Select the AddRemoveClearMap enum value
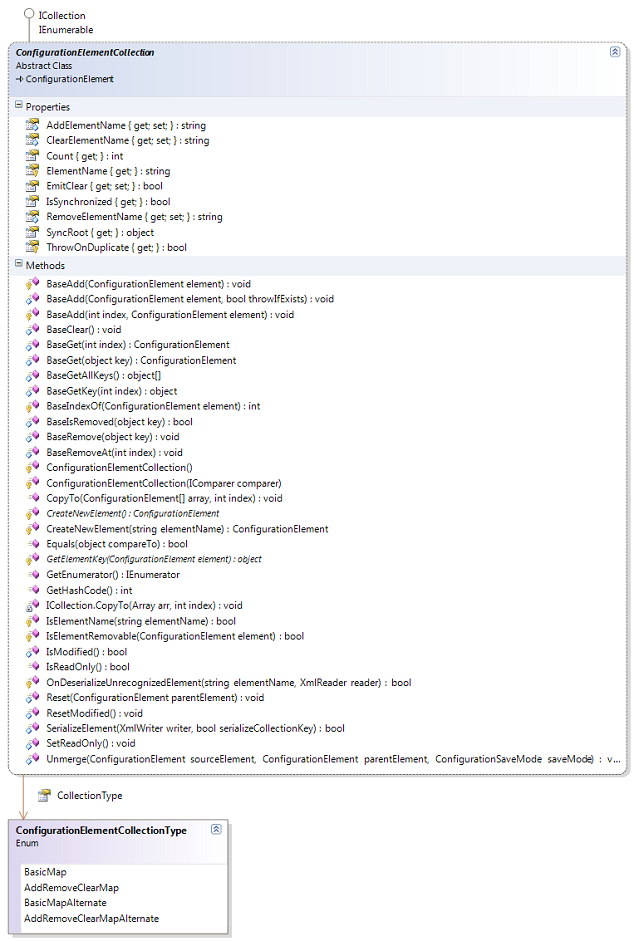This screenshot has height=941, width=634. (71, 887)
